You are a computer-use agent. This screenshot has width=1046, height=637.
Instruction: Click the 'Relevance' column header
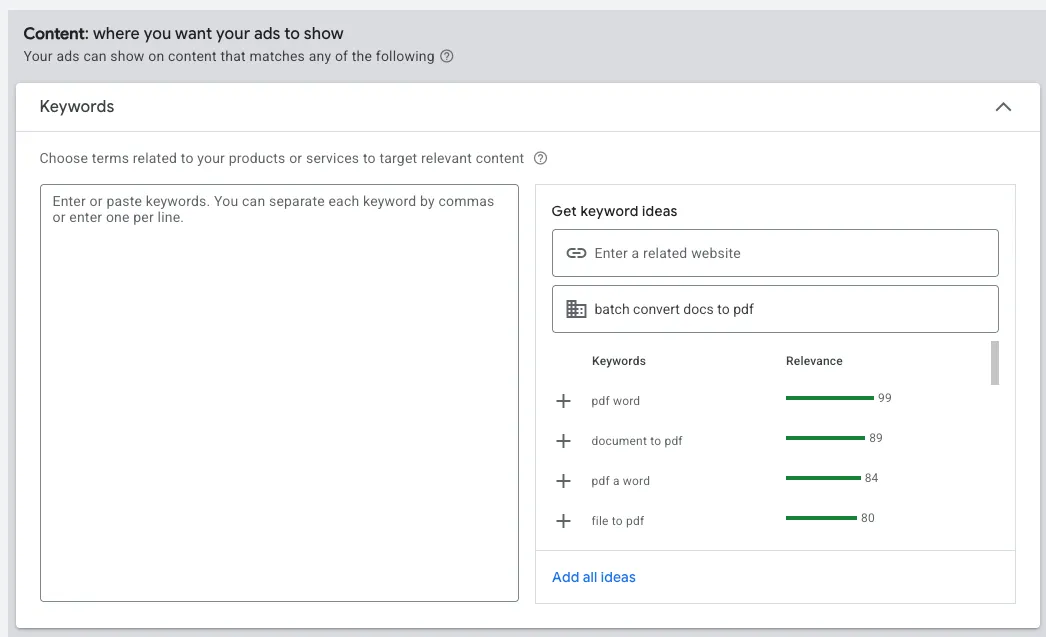coord(814,361)
